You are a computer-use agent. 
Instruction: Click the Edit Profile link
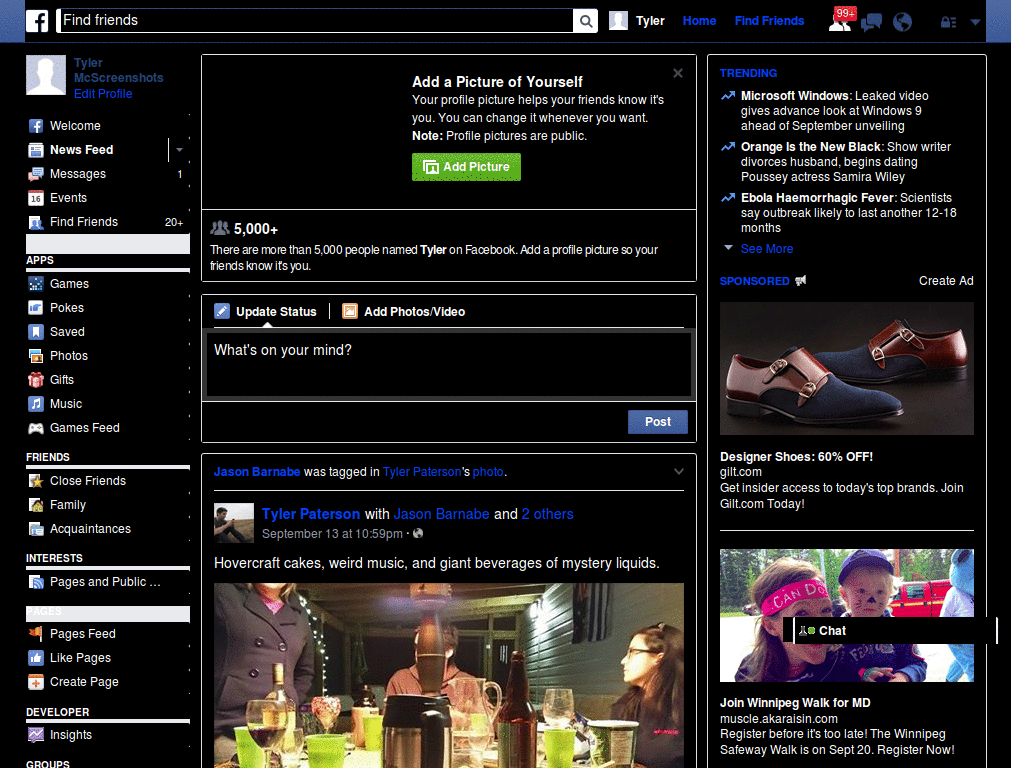point(103,93)
